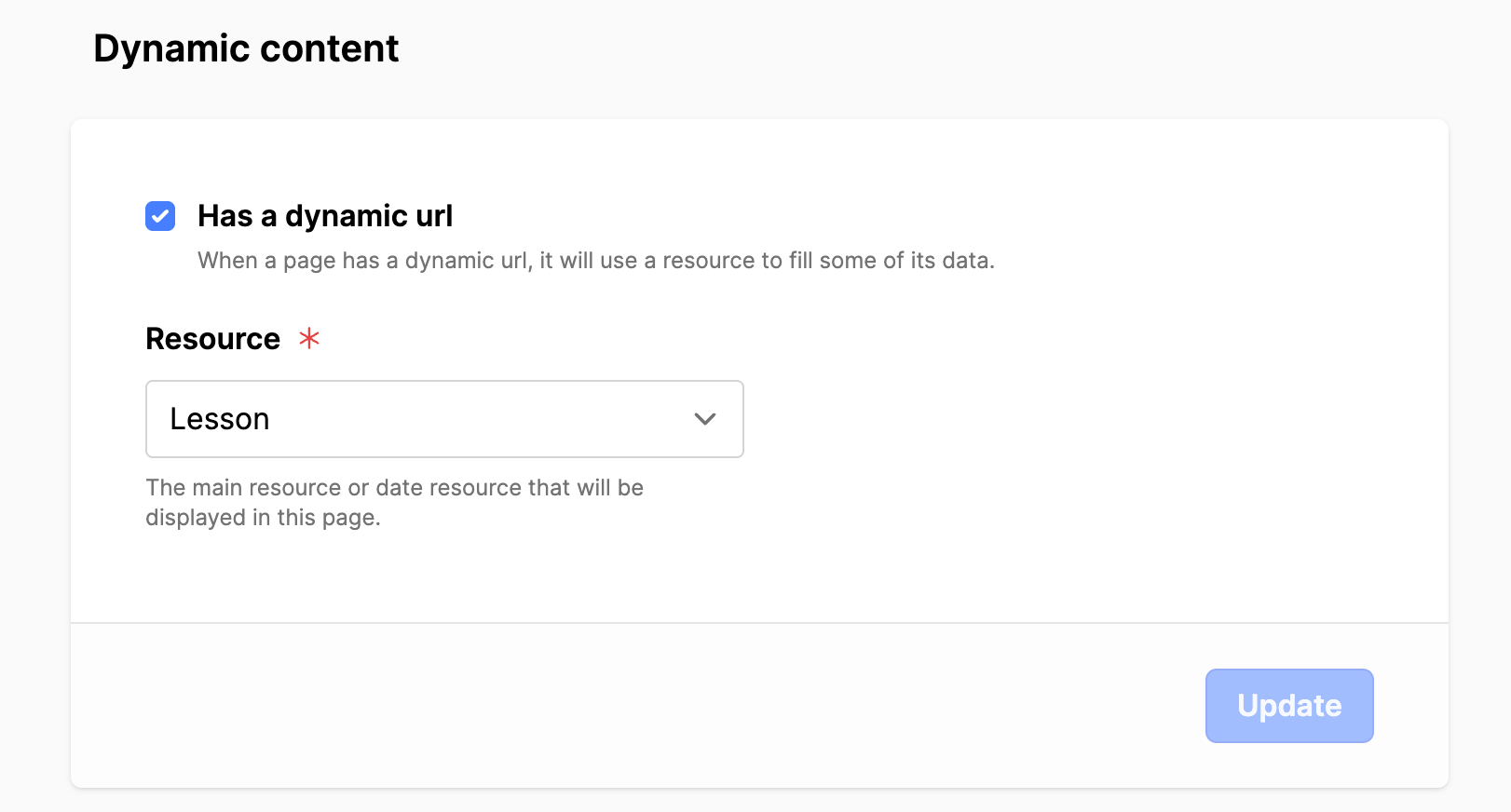
Task: Click the 'displayed in this page.' helper line
Action: (263, 518)
